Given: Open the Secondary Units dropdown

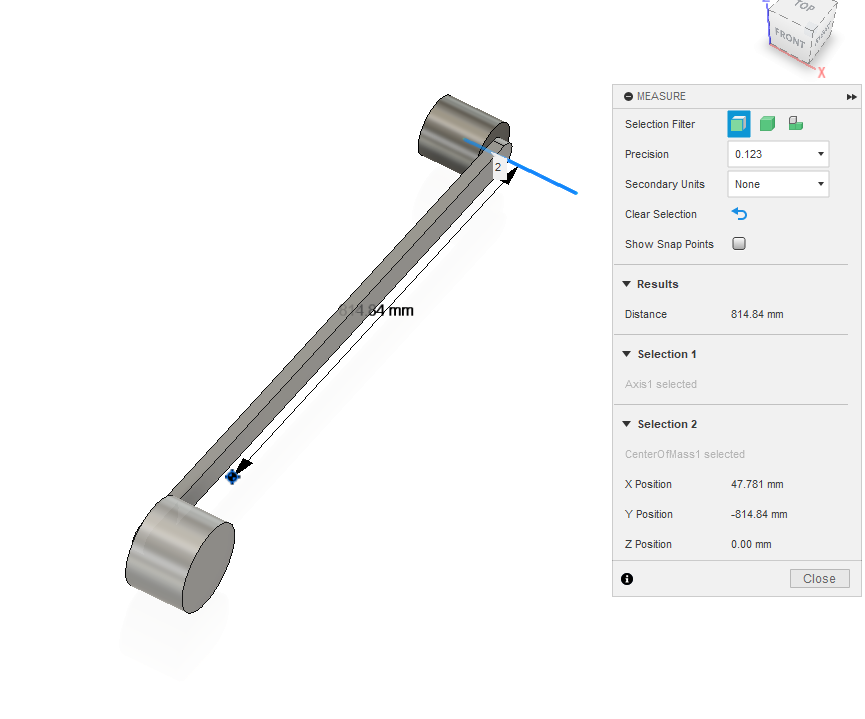Looking at the screenshot, I should pos(778,184).
